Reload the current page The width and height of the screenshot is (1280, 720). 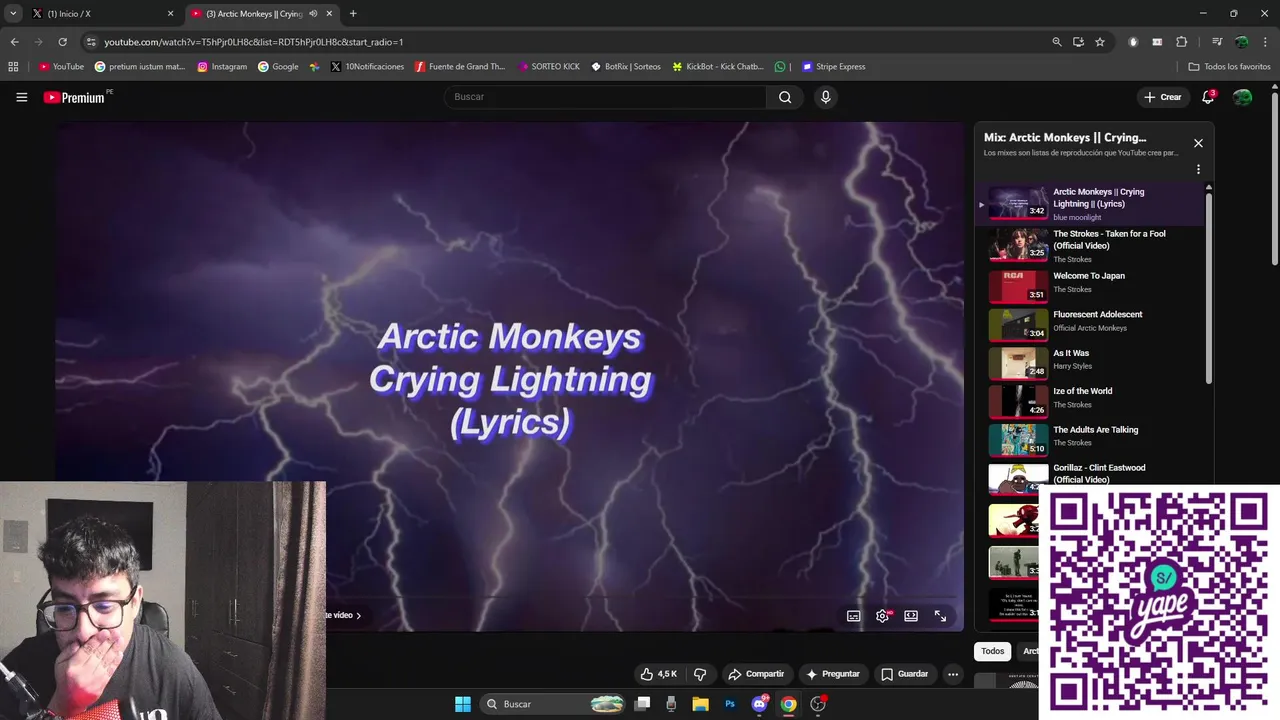pos(62,42)
